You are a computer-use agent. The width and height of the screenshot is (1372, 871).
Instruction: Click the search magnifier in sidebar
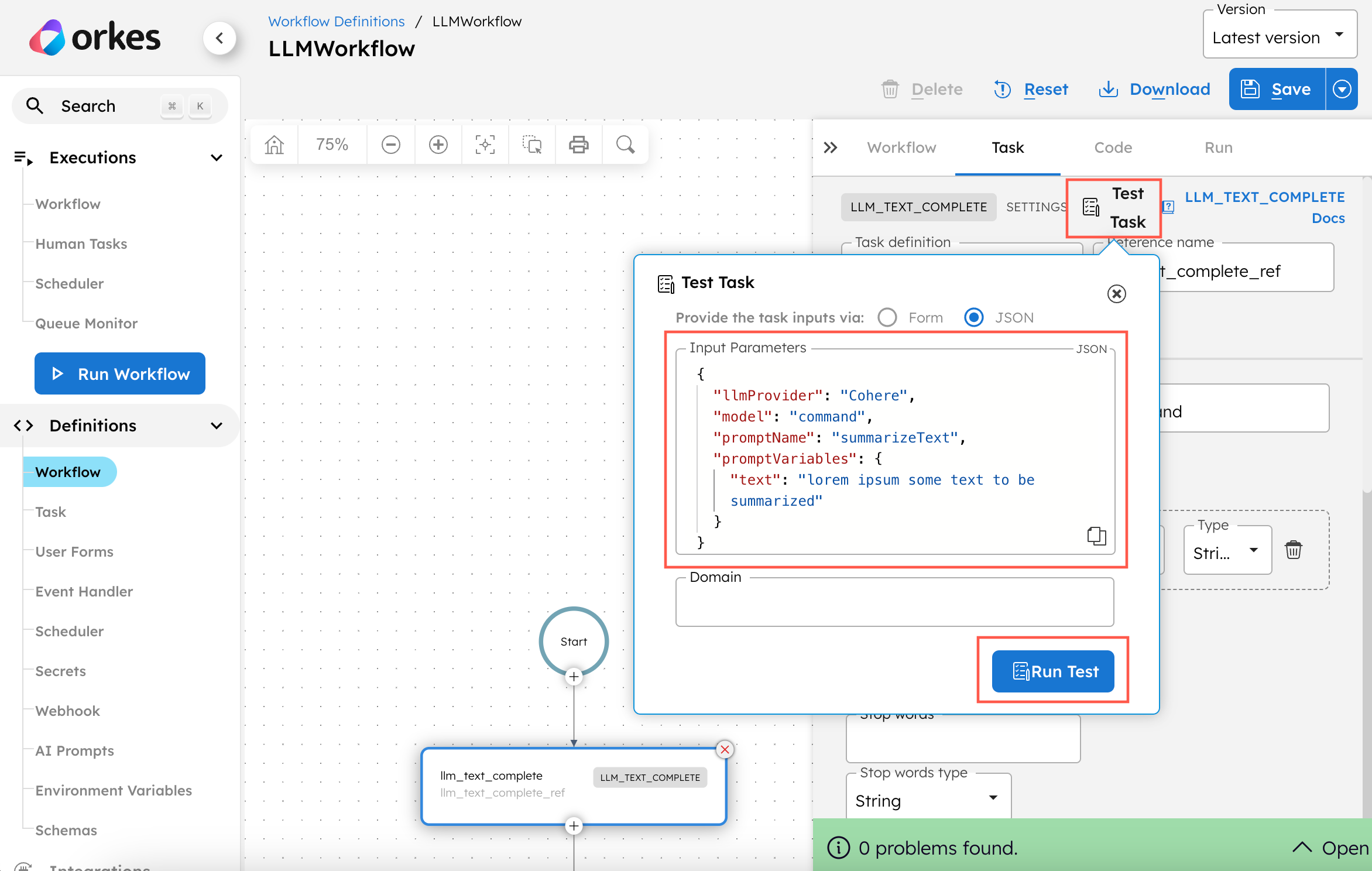(35, 106)
